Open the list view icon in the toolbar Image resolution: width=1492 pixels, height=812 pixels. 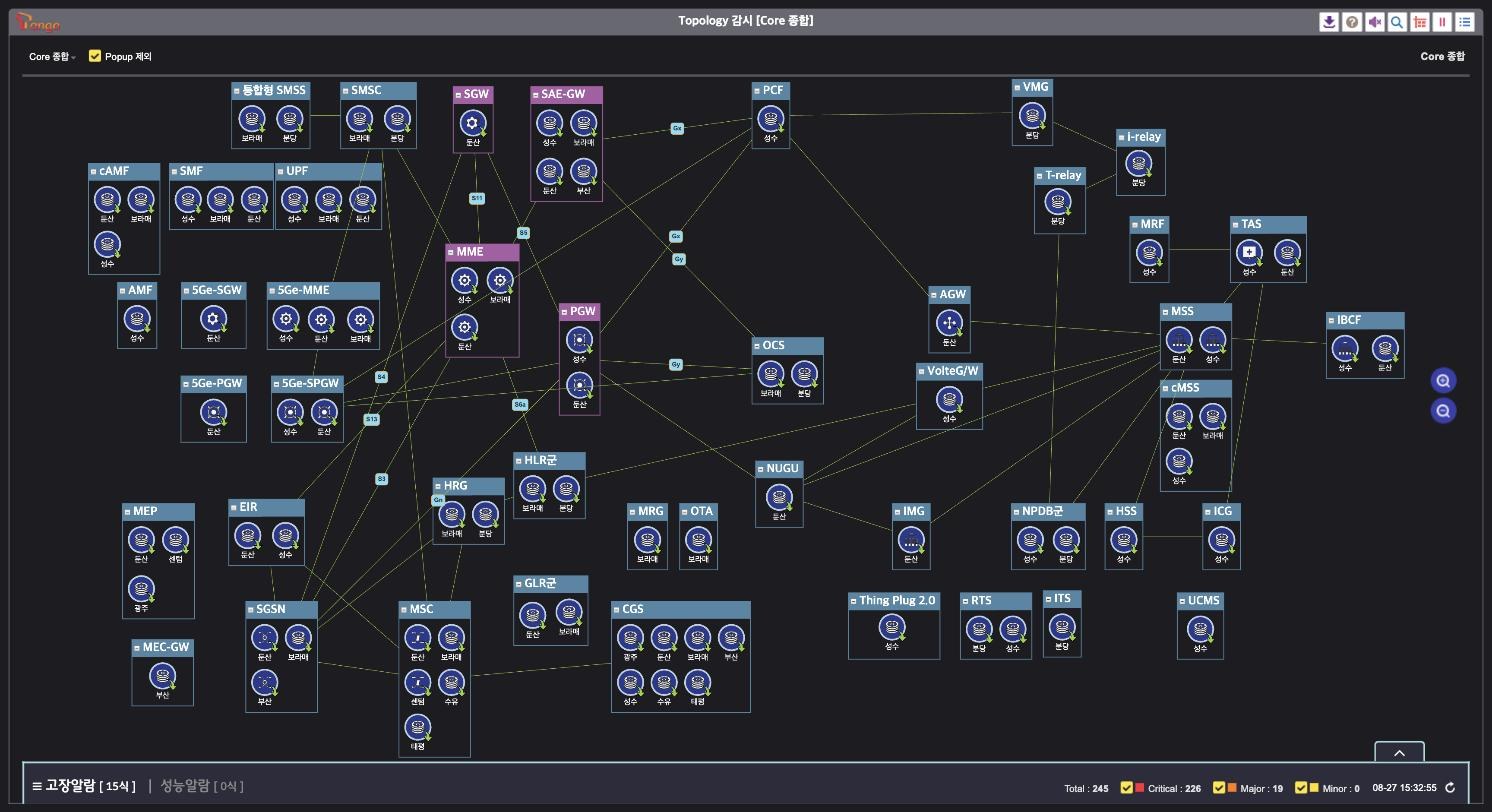coord(1465,22)
